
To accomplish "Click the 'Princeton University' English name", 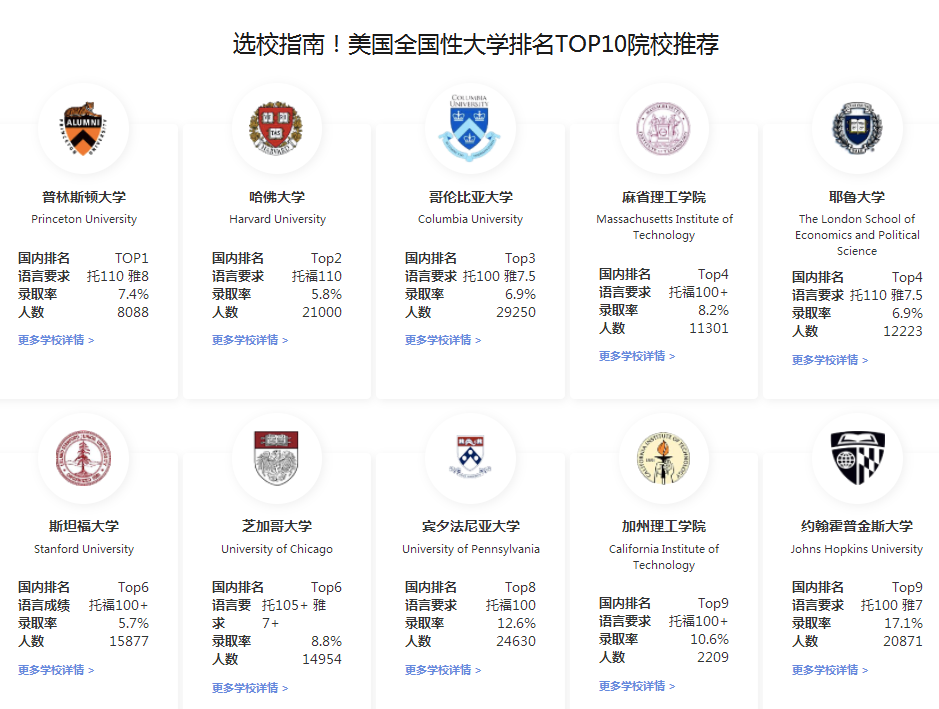I will [x=84, y=219].
